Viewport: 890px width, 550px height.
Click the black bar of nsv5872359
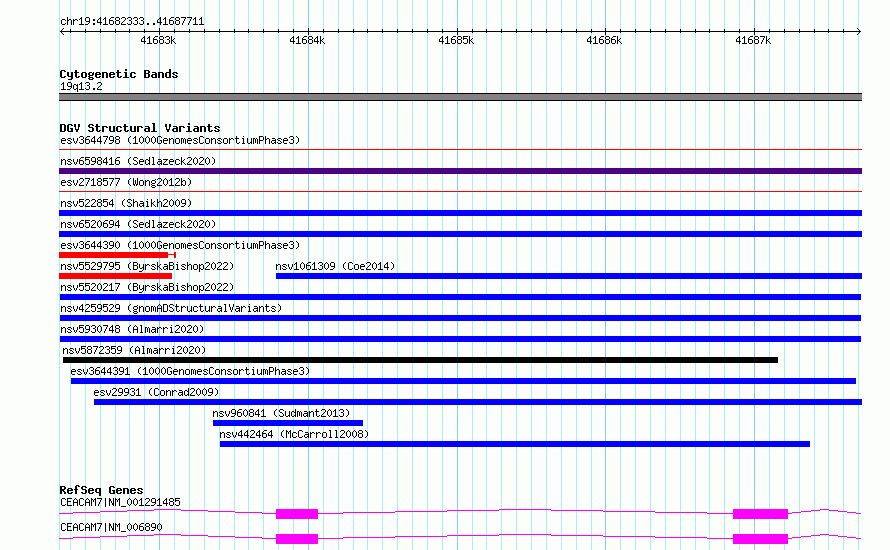click(x=420, y=360)
